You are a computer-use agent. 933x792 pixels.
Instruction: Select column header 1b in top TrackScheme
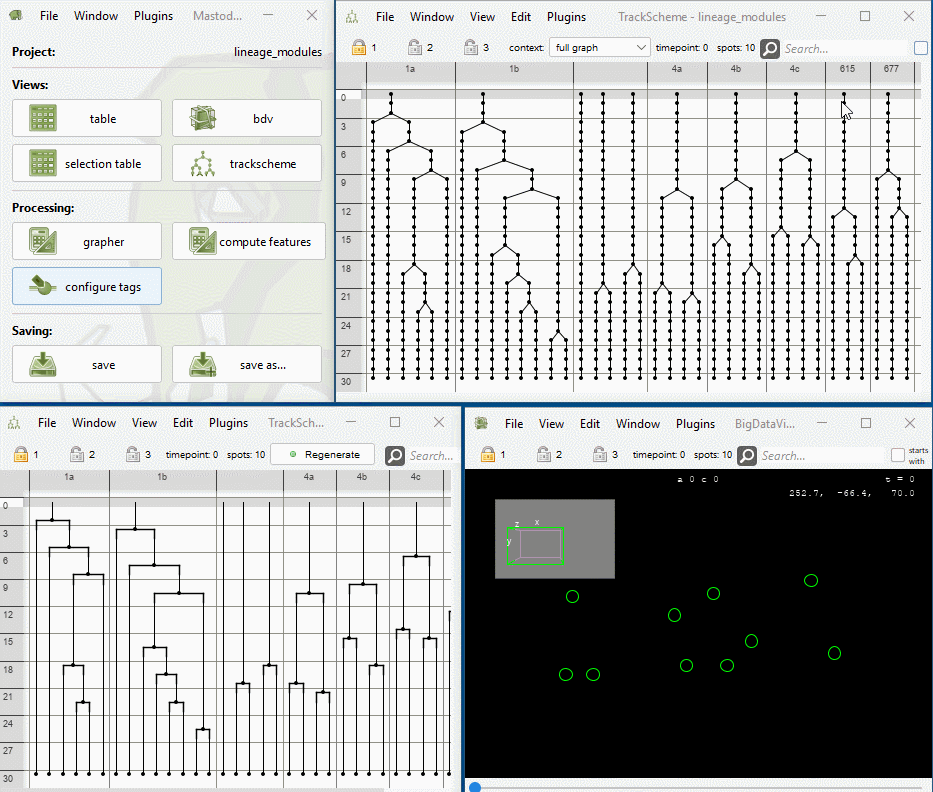tap(514, 69)
